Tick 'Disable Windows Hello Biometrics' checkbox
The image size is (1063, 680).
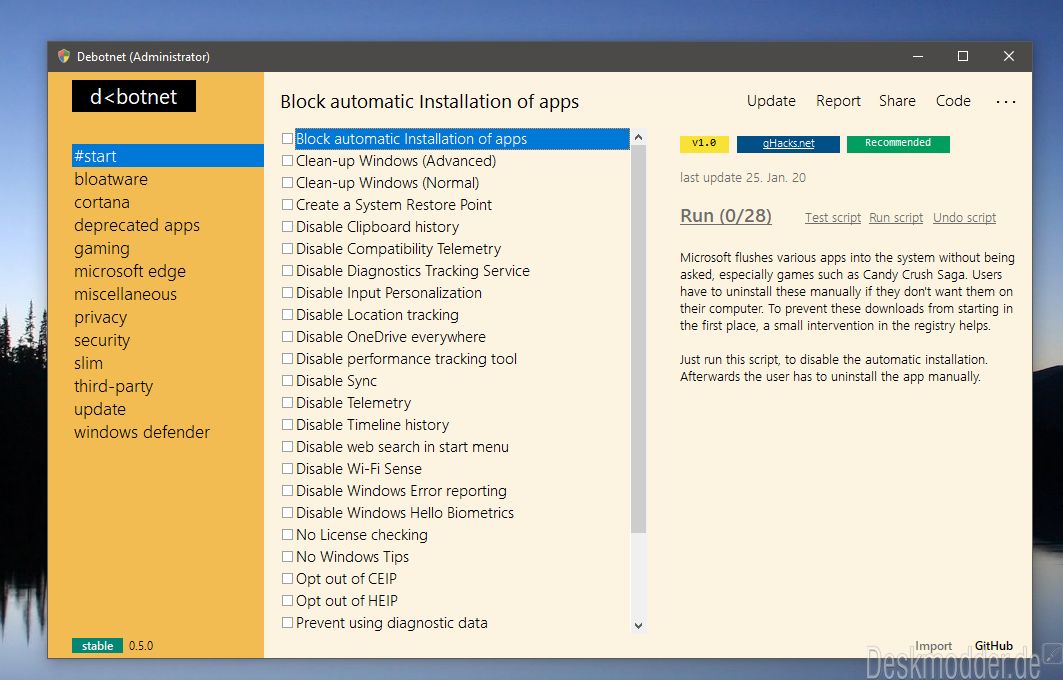point(287,513)
